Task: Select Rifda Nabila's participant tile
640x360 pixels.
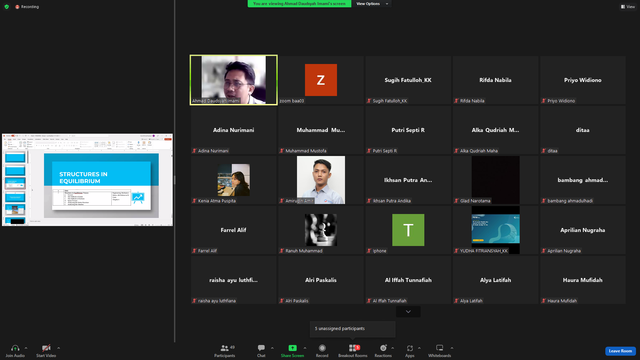Action: coord(496,80)
